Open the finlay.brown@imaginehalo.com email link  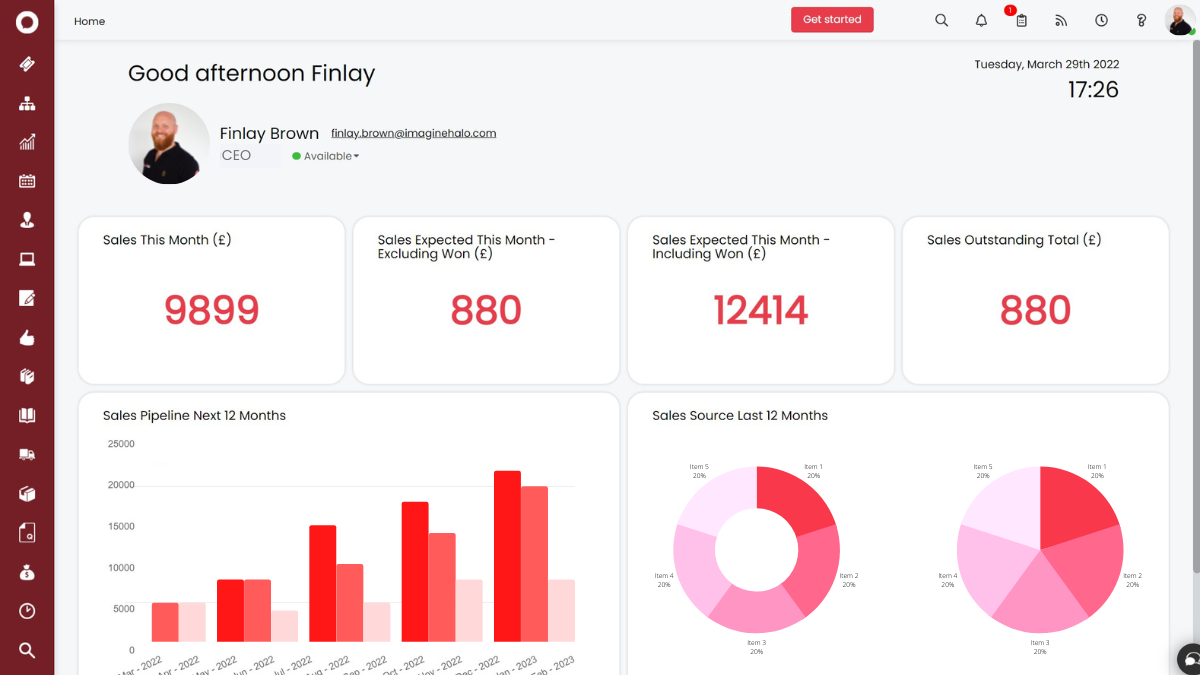click(x=413, y=132)
